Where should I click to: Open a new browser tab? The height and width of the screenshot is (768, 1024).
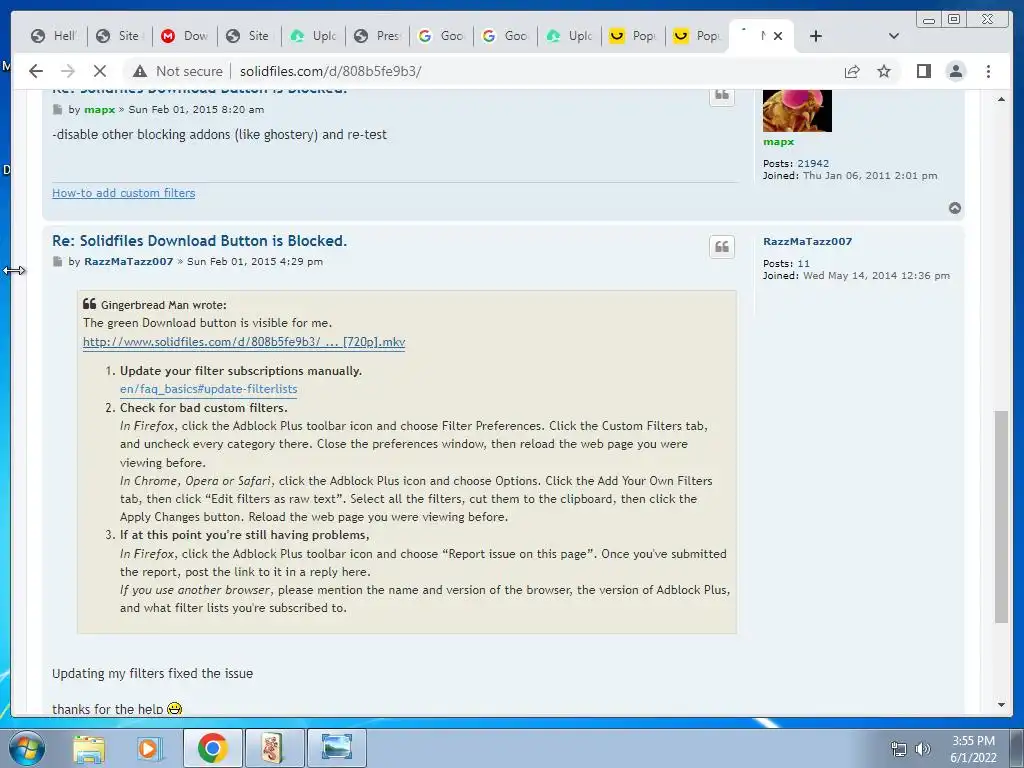click(815, 36)
